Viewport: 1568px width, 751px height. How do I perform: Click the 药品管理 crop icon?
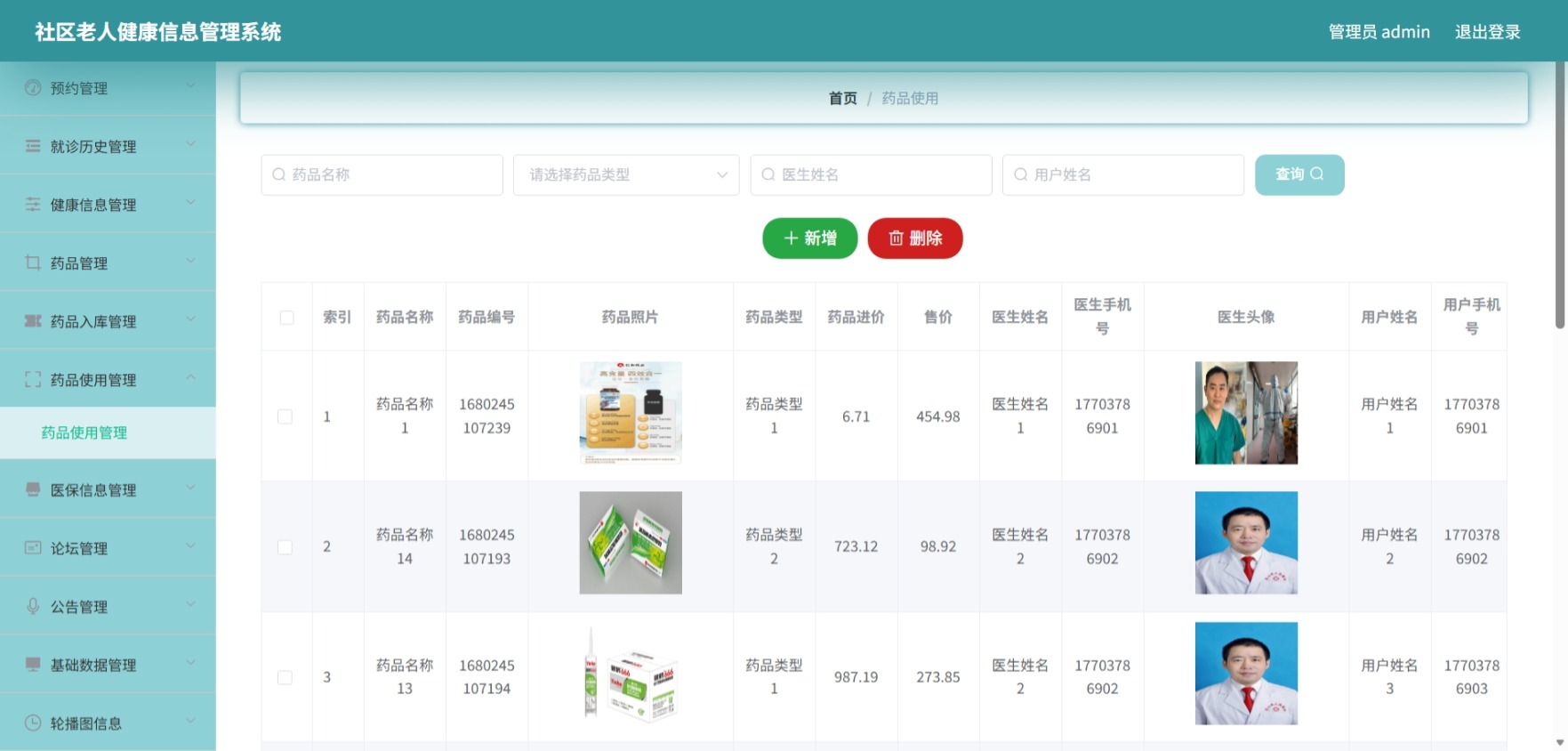[33, 262]
